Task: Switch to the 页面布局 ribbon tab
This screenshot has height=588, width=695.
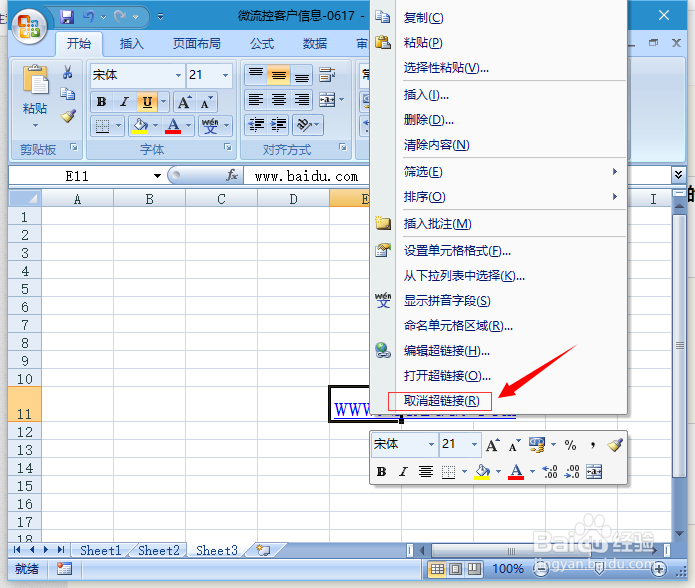Action: point(197,43)
